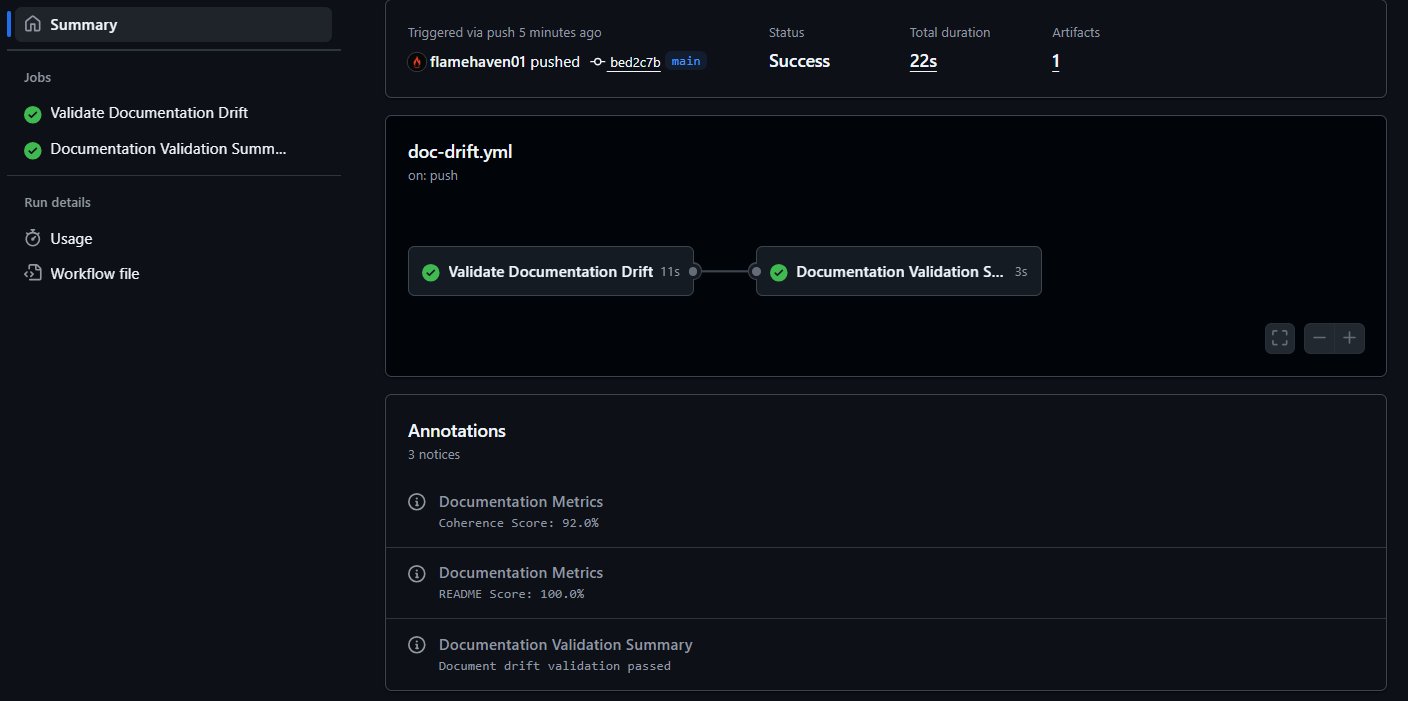
Task: Open commit bed2c7b link
Action: tap(635, 62)
